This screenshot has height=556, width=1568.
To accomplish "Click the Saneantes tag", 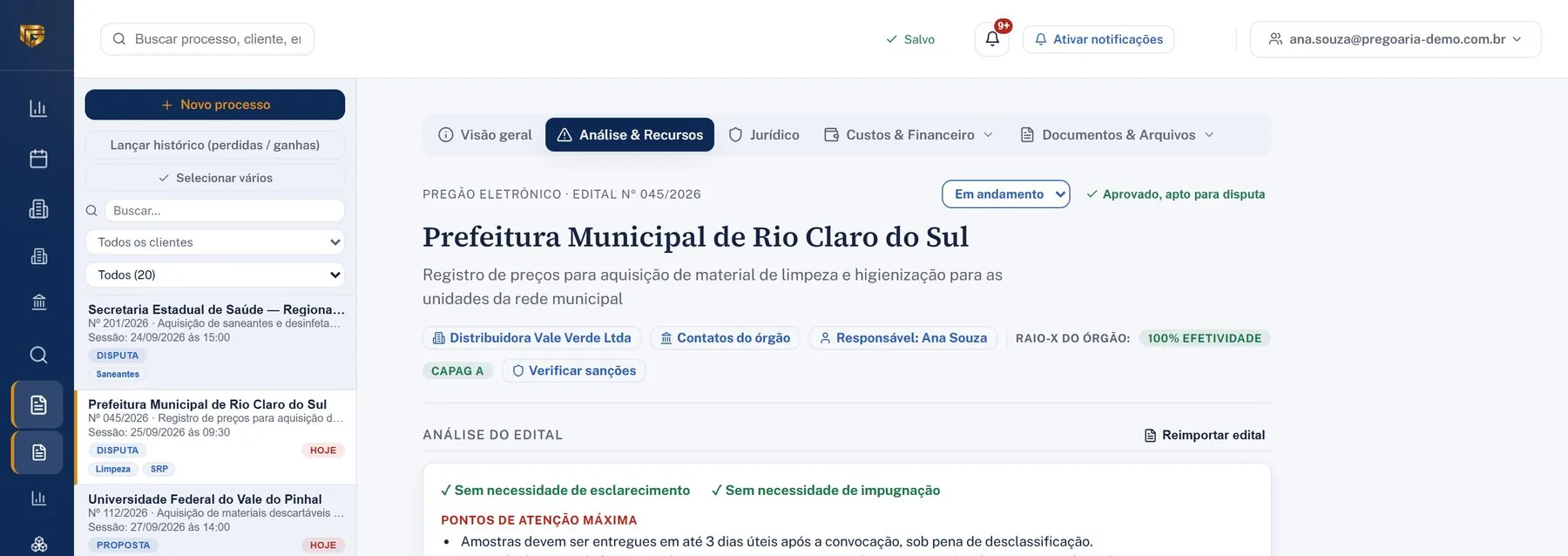I will click(x=118, y=375).
